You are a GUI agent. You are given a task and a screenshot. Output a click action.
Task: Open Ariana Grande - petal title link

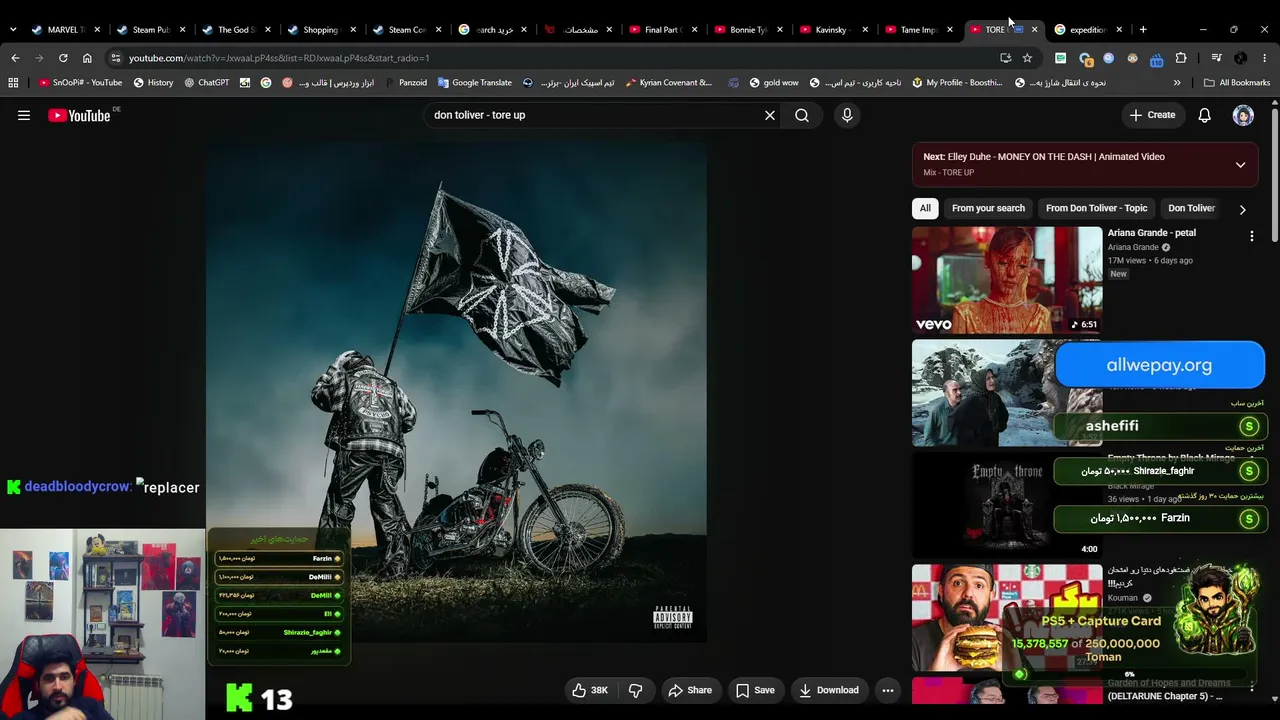pos(1151,233)
